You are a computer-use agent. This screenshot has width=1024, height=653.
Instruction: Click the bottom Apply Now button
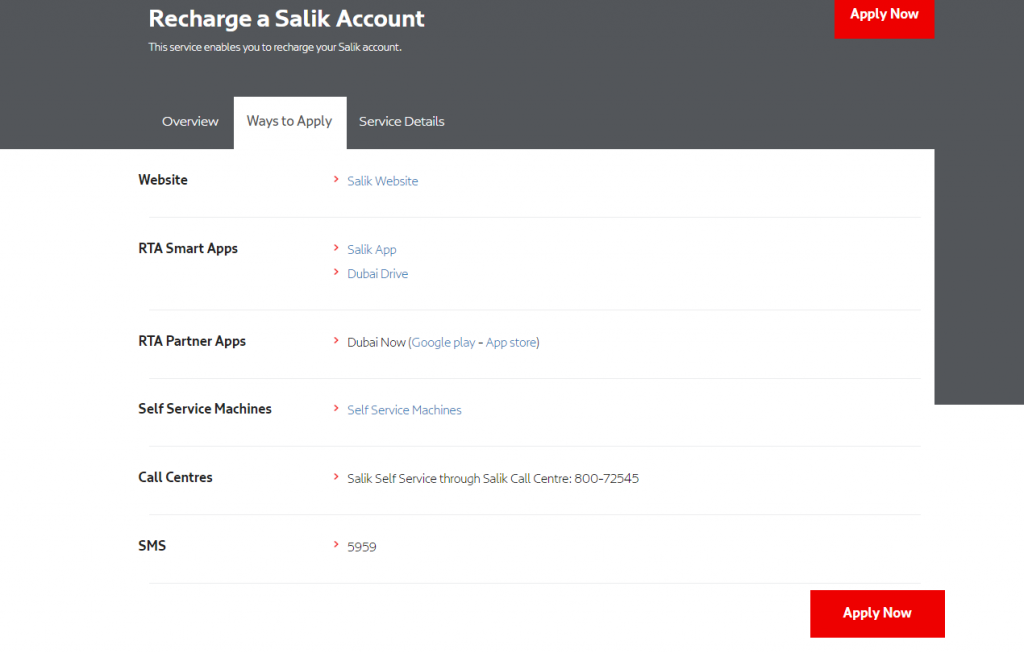[x=877, y=613]
